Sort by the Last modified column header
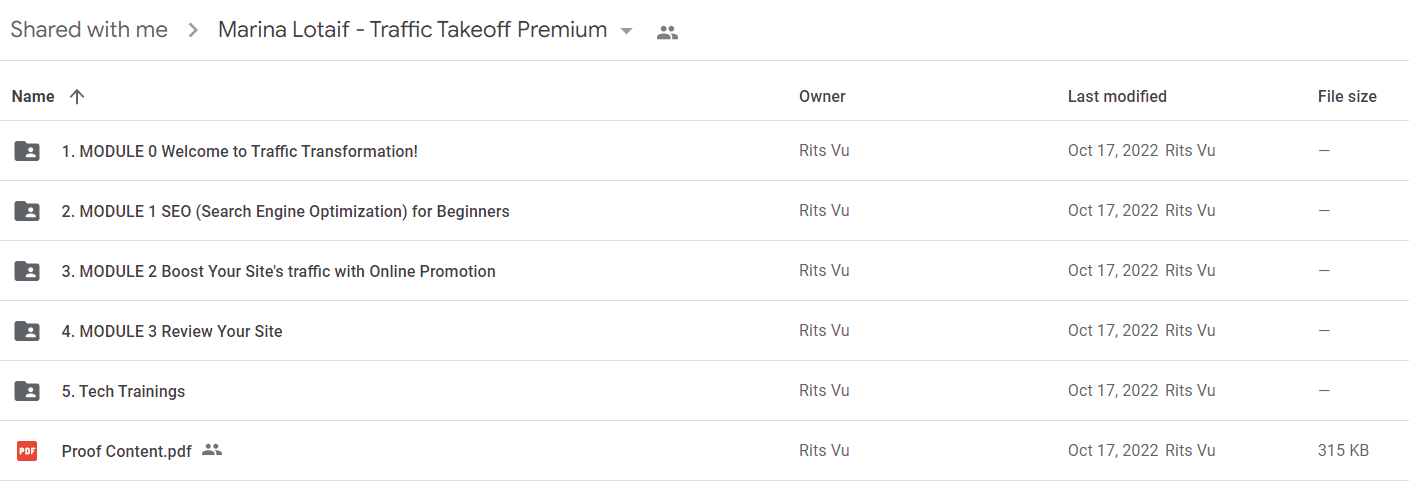1409x482 pixels. pos(1117,97)
